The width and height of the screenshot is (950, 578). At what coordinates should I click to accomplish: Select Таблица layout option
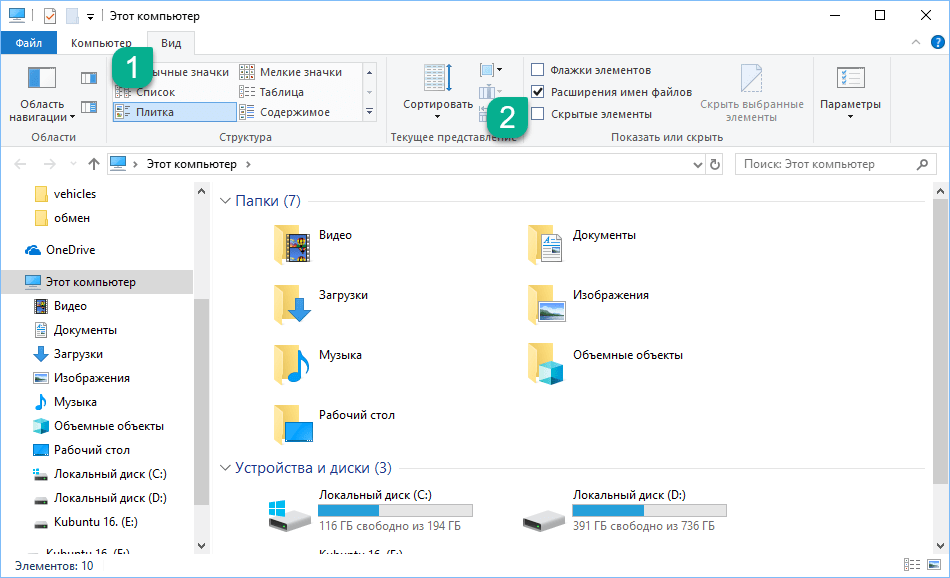click(285, 92)
